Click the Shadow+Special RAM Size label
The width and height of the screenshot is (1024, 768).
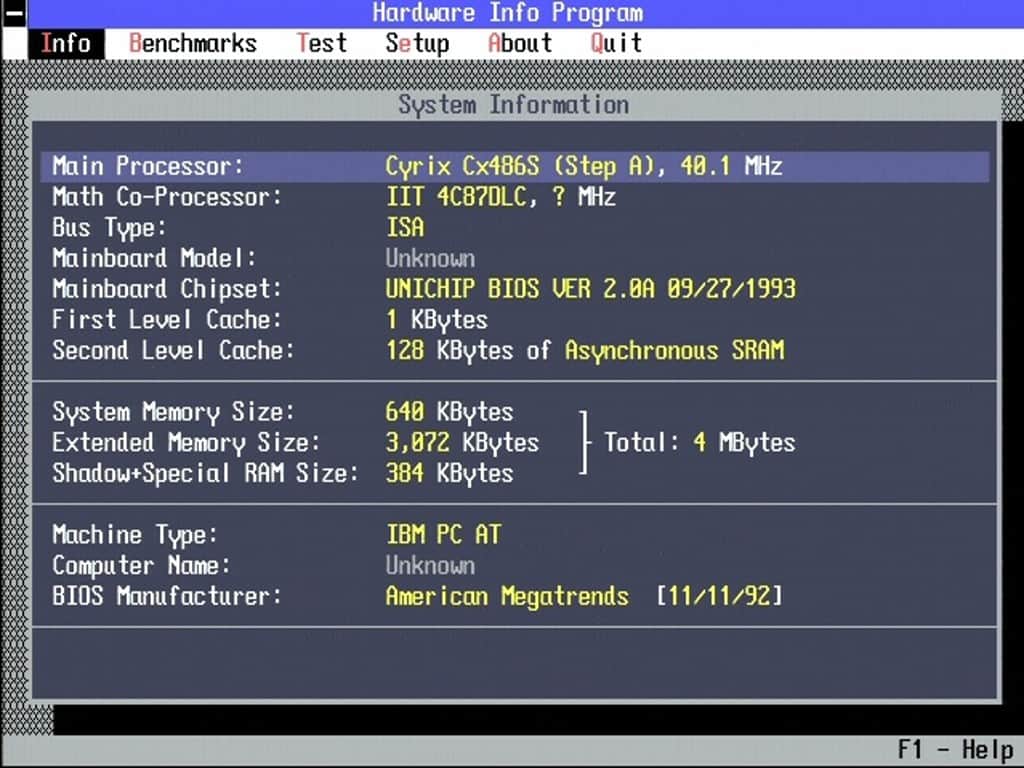click(206, 473)
